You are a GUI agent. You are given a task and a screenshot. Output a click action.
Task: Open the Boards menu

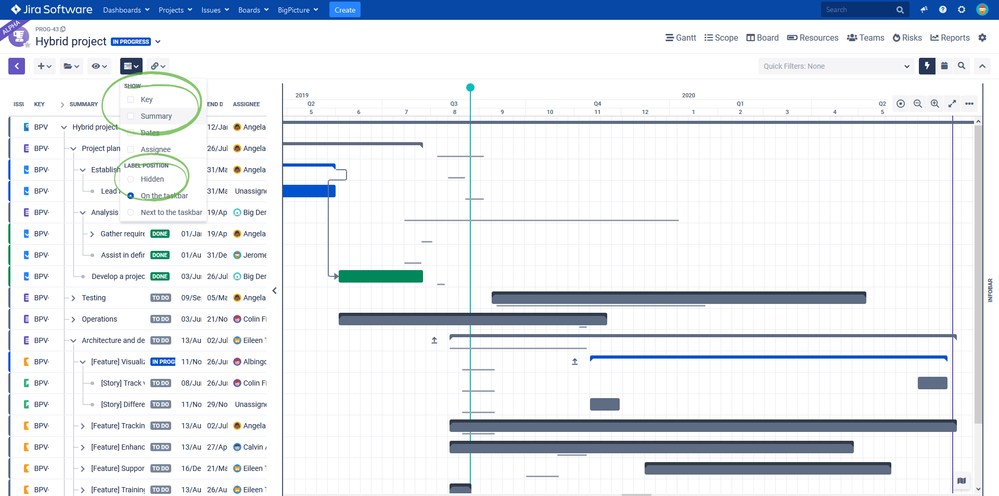253,10
